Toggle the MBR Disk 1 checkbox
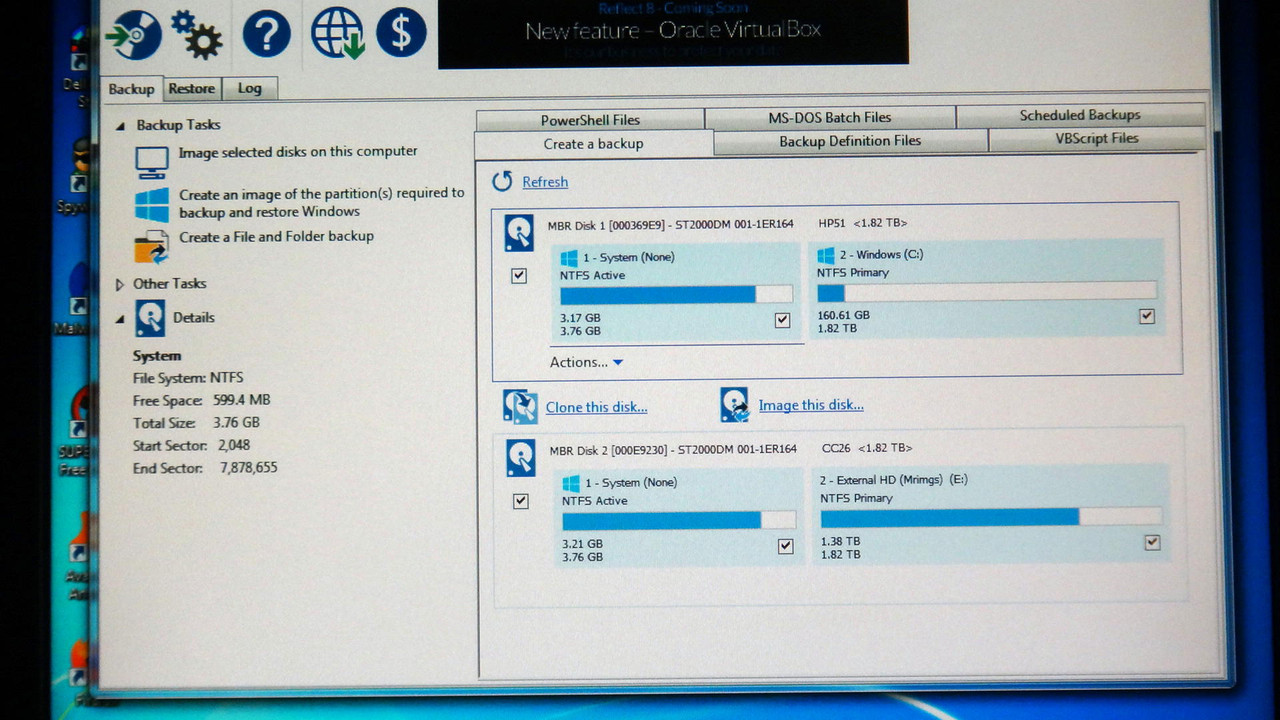1280x720 pixels. click(x=519, y=276)
